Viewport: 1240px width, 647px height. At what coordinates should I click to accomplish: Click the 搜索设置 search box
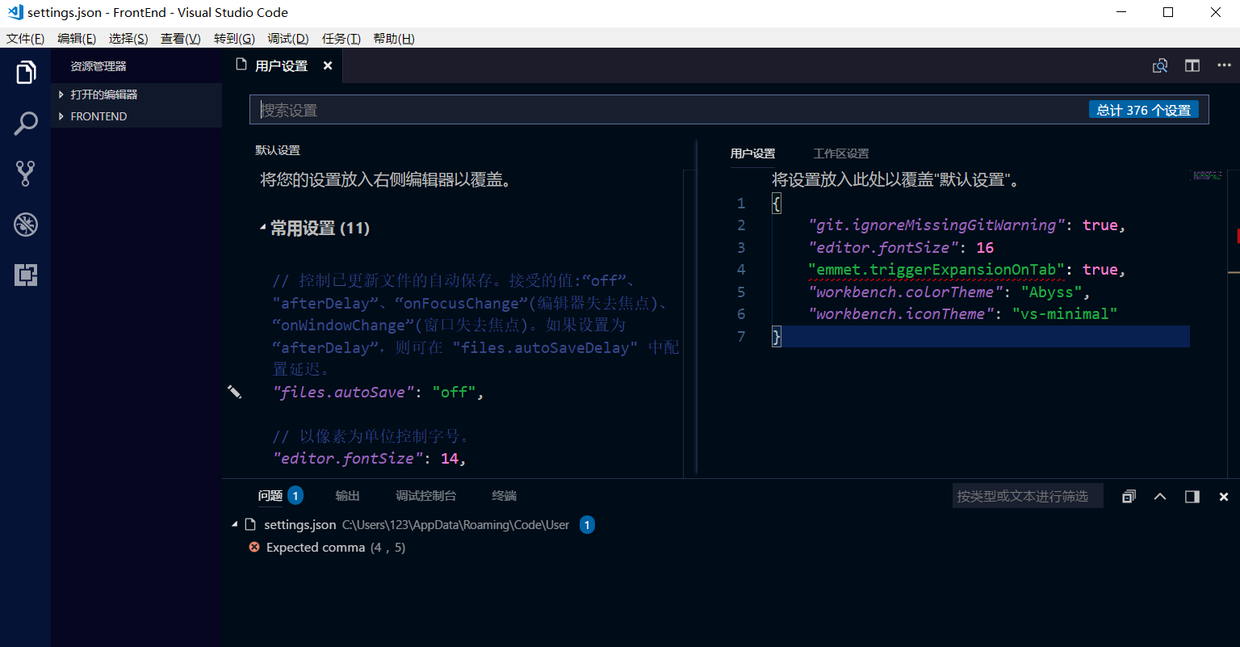pos(729,110)
